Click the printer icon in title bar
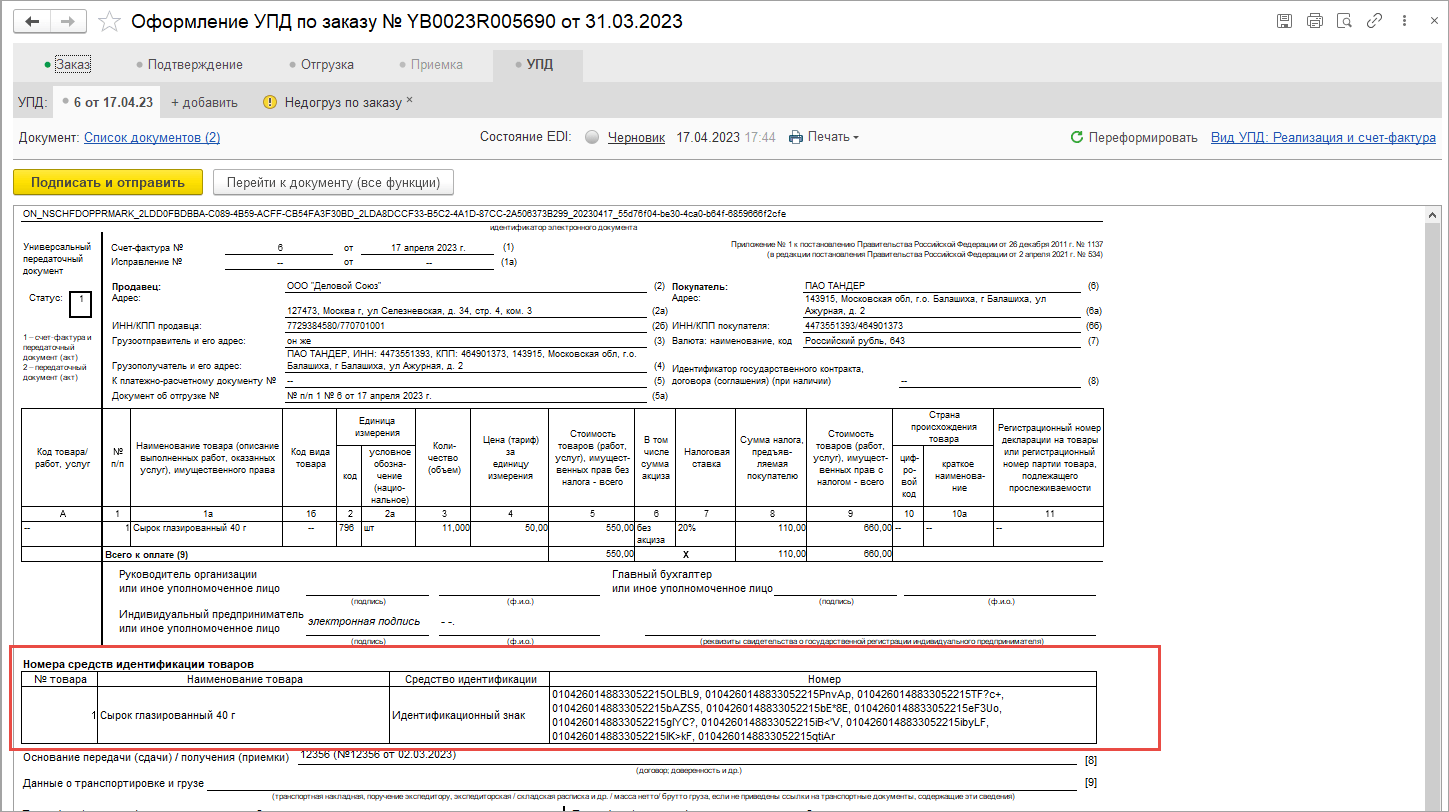 [1315, 21]
